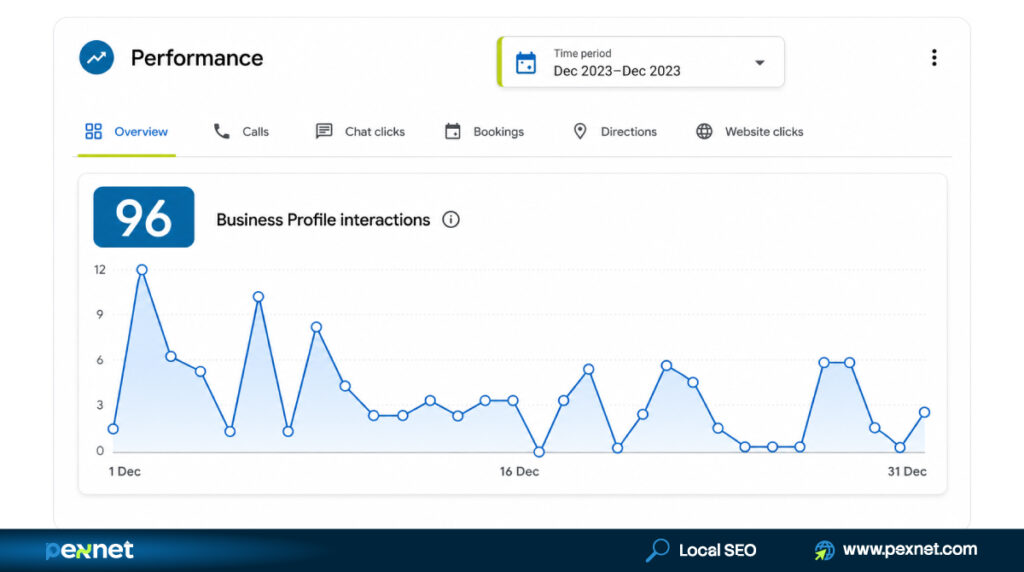
Task: Click the phone icon for Calls
Action: pyautogui.click(x=221, y=131)
